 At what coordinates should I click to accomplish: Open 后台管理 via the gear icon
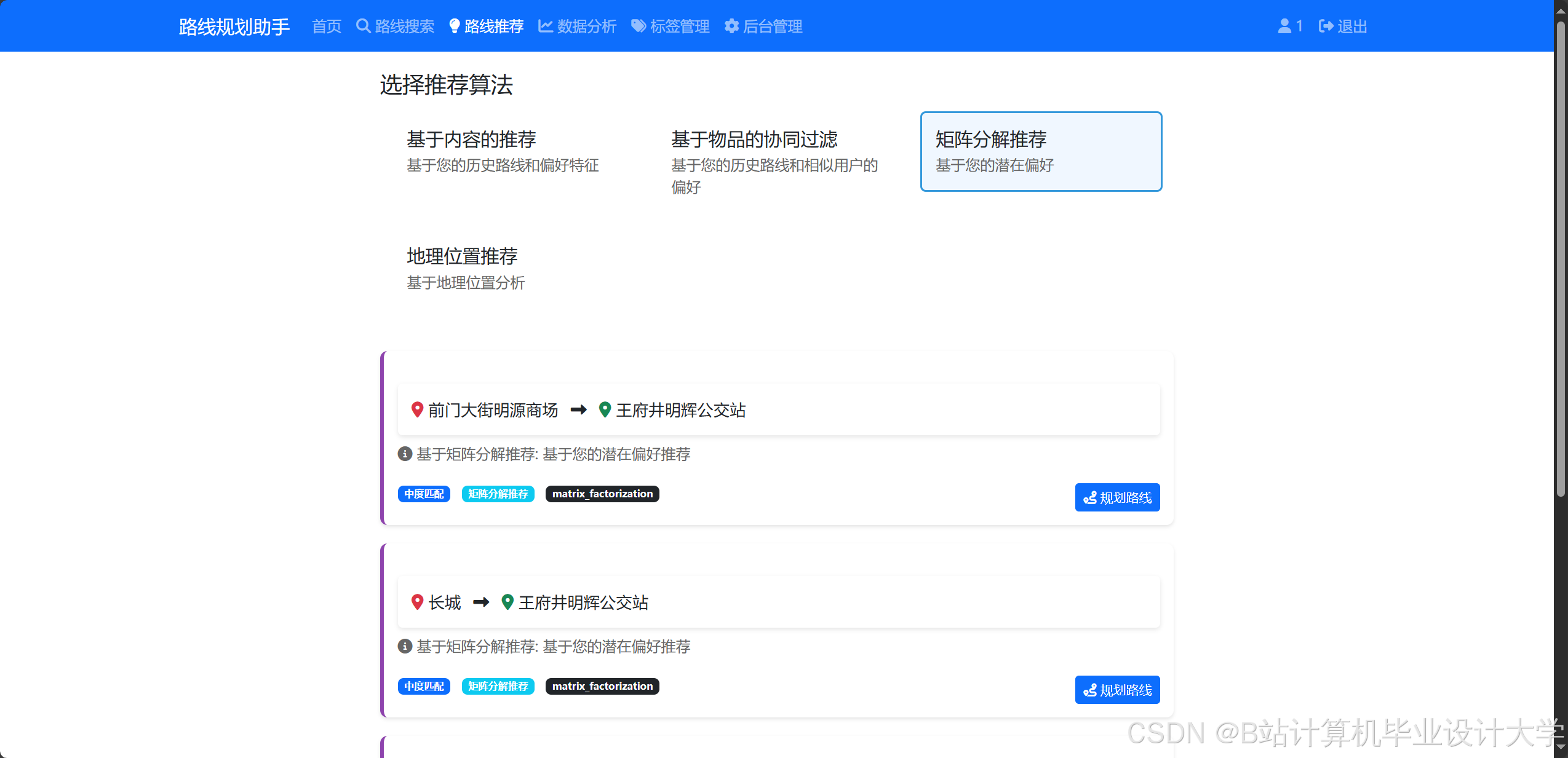731,26
